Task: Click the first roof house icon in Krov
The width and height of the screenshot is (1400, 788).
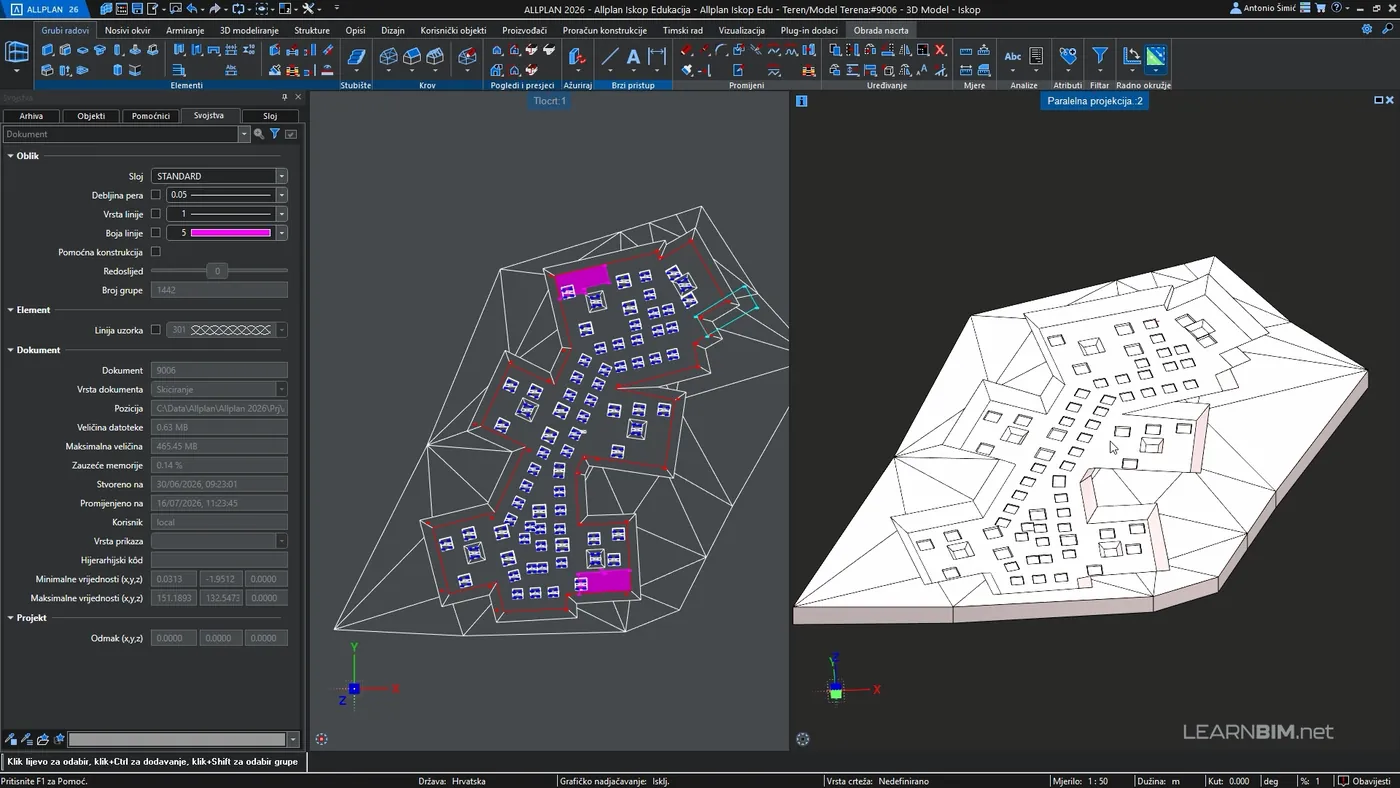Action: click(x=389, y=57)
